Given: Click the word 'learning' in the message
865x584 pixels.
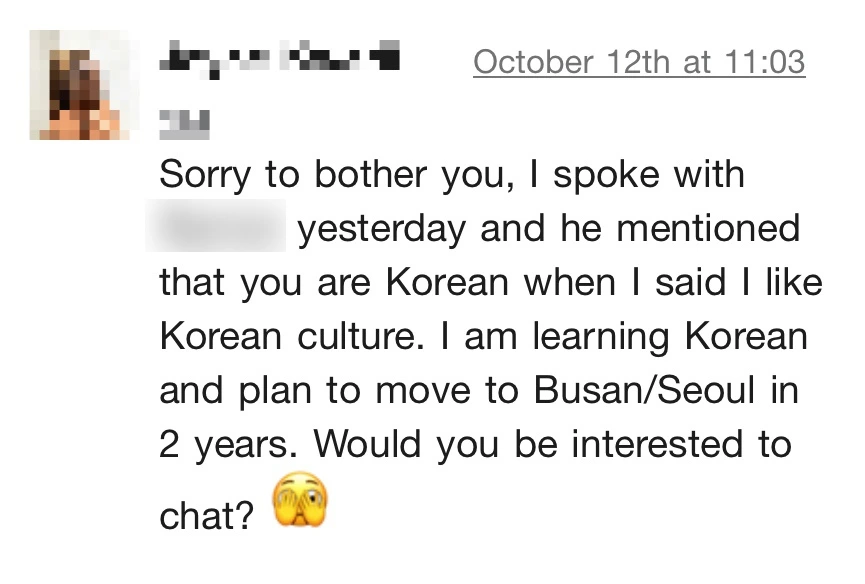Looking at the screenshot, I should [601, 337].
